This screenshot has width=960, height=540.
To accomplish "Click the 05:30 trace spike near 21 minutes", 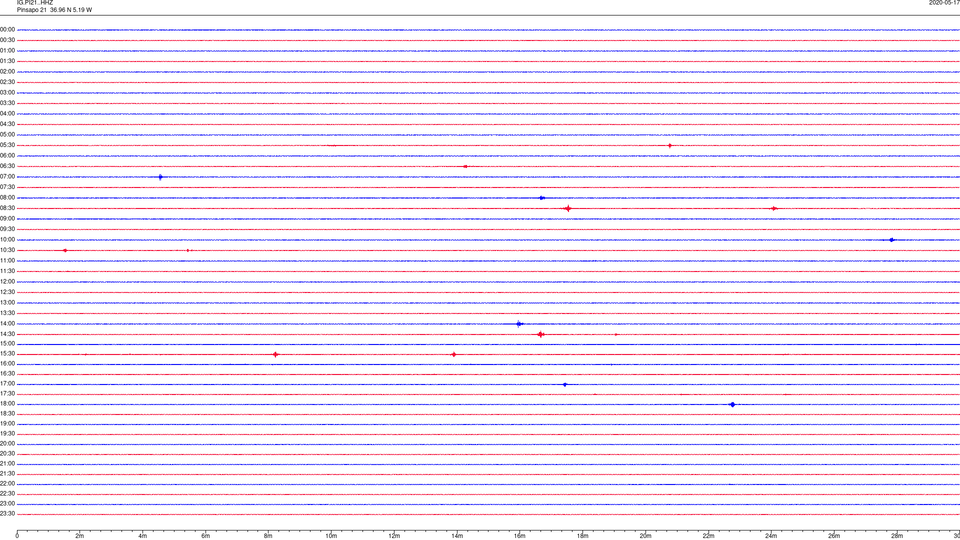I will tap(670, 146).
